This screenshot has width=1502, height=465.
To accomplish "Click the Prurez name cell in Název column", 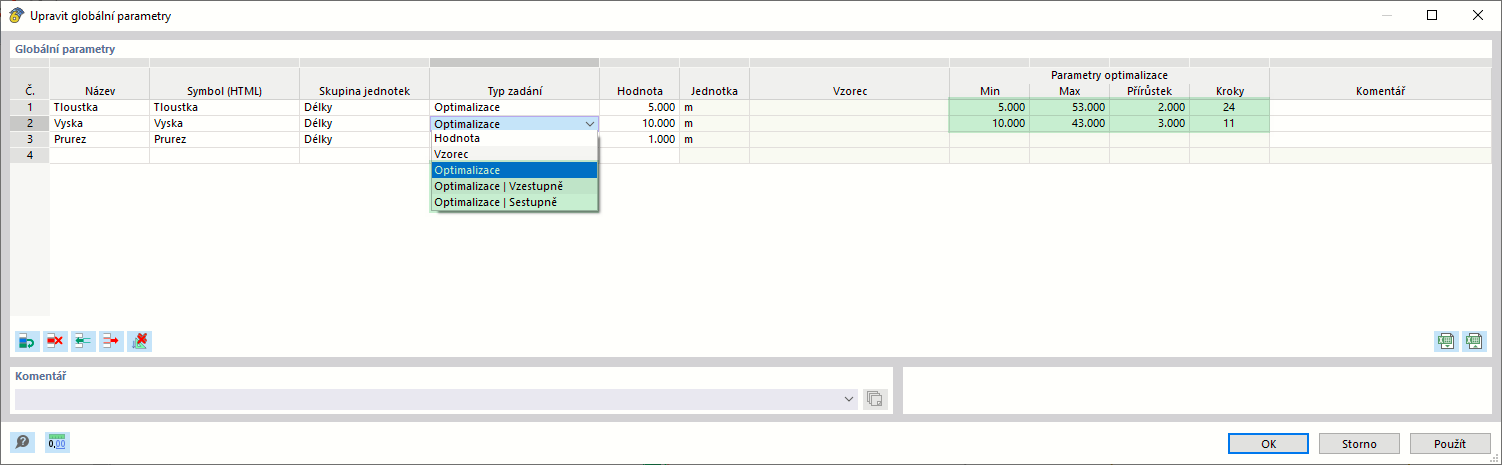I will click(x=99, y=139).
